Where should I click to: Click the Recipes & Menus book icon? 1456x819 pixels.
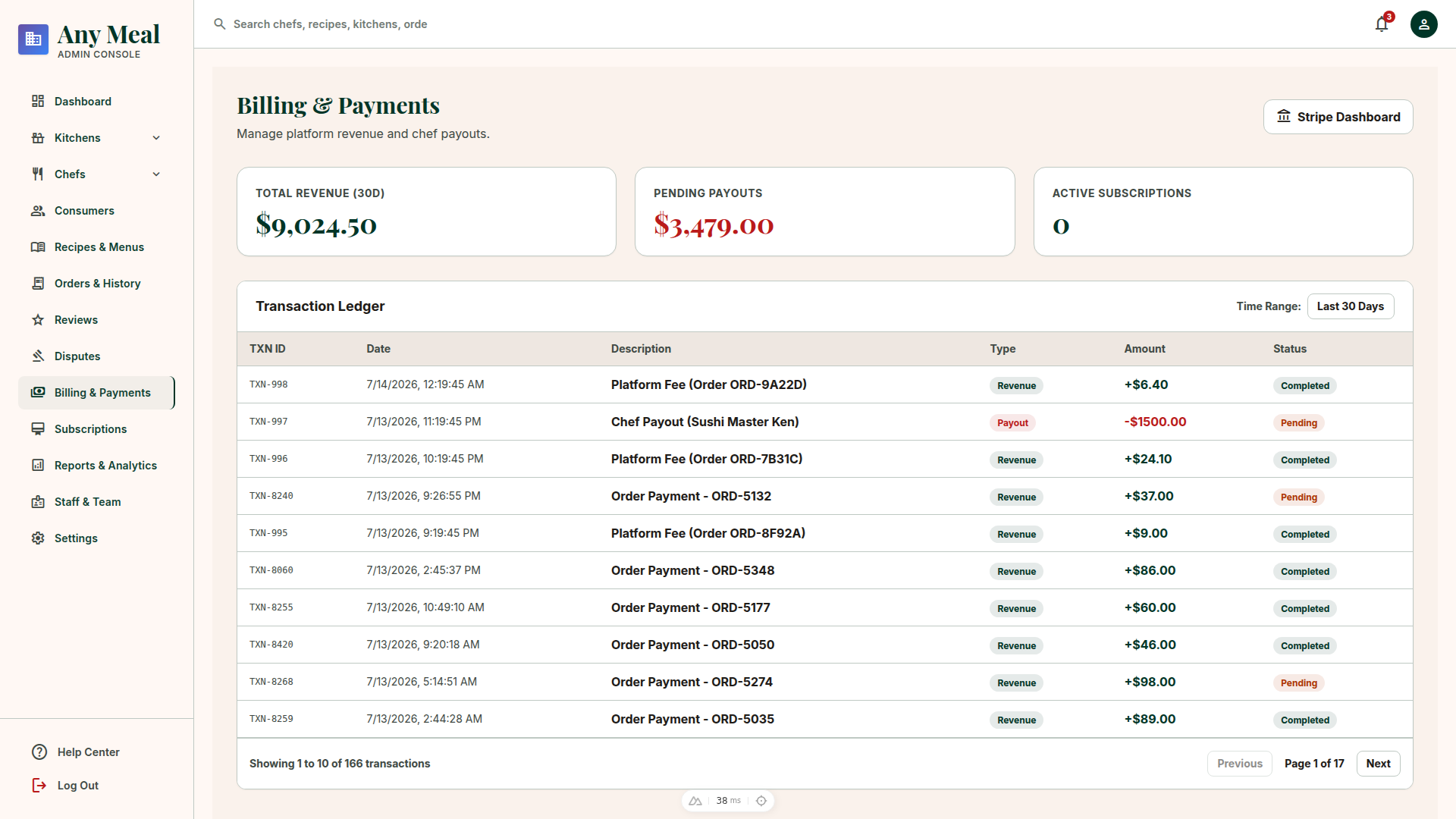38,247
